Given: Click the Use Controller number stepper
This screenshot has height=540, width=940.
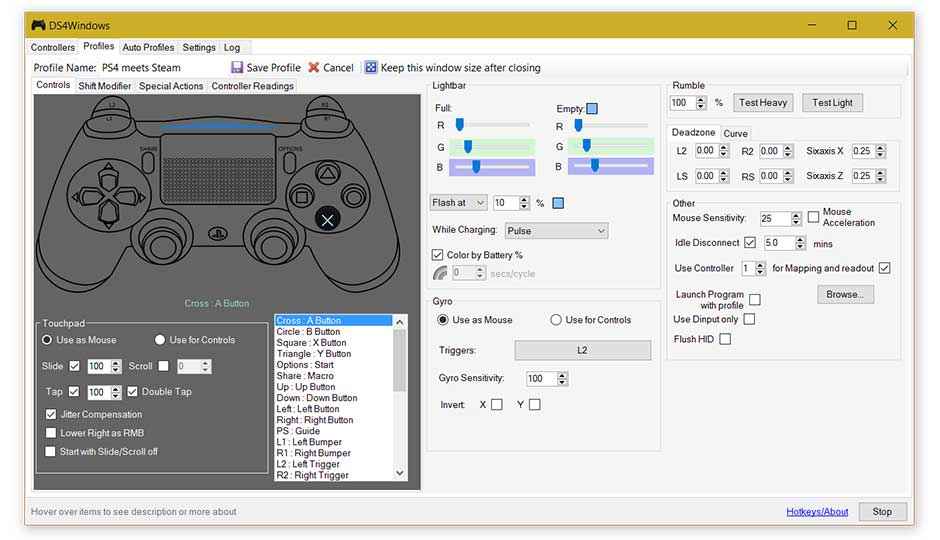Looking at the screenshot, I should 760,269.
